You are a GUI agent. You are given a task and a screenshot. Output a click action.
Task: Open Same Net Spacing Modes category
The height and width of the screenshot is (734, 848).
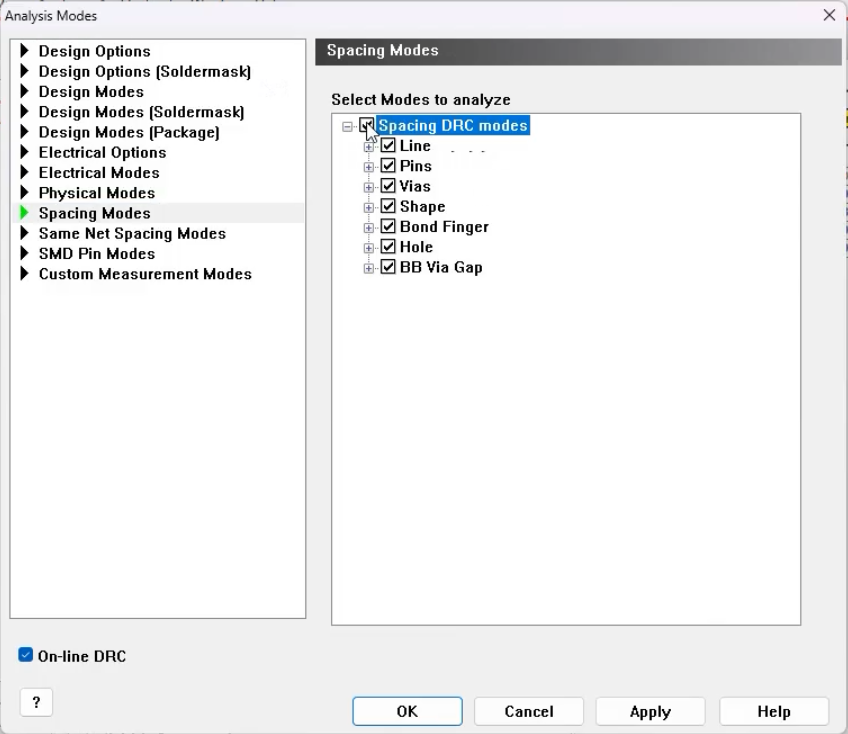[132, 233]
